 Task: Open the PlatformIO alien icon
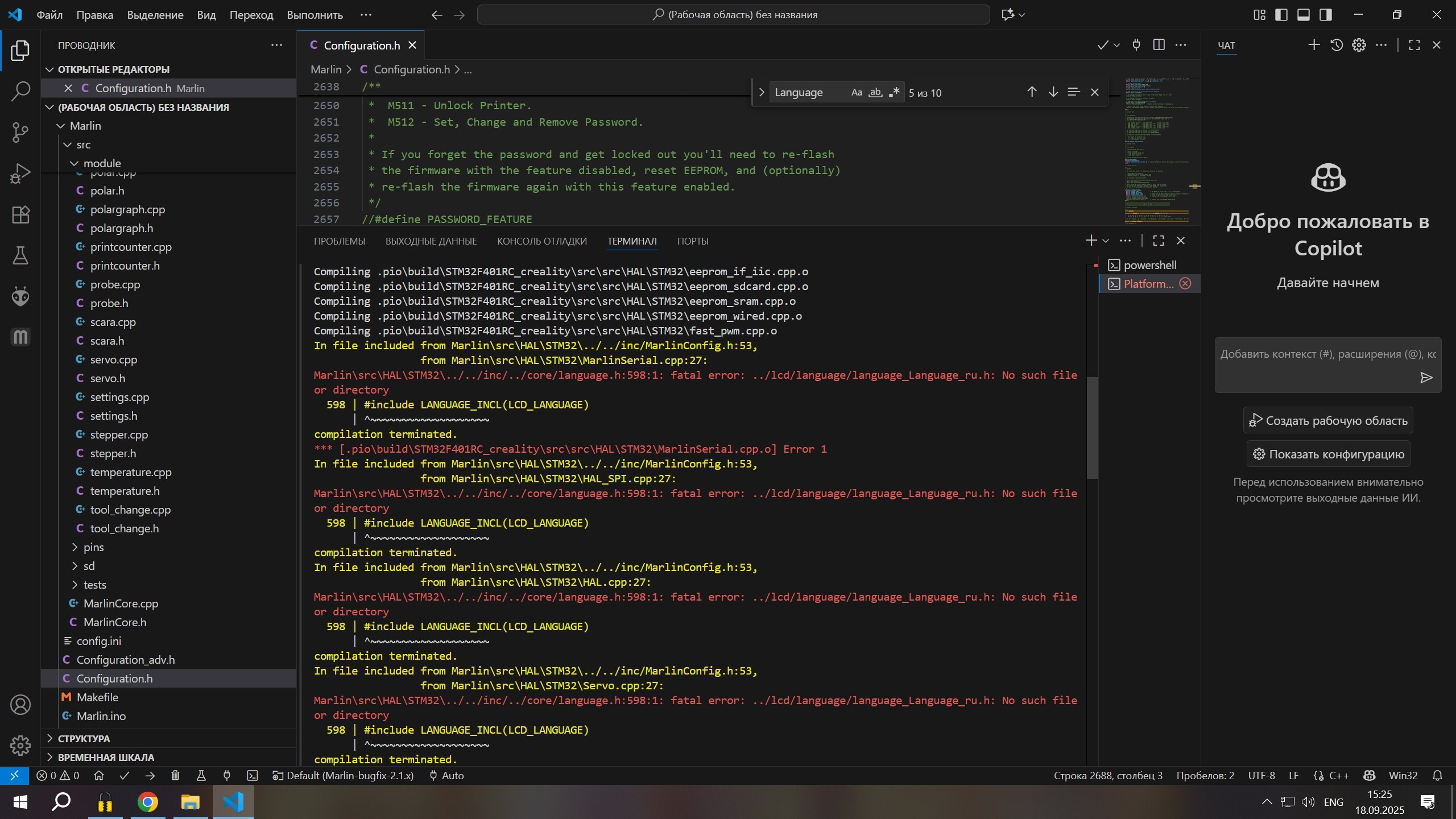[x=20, y=296]
